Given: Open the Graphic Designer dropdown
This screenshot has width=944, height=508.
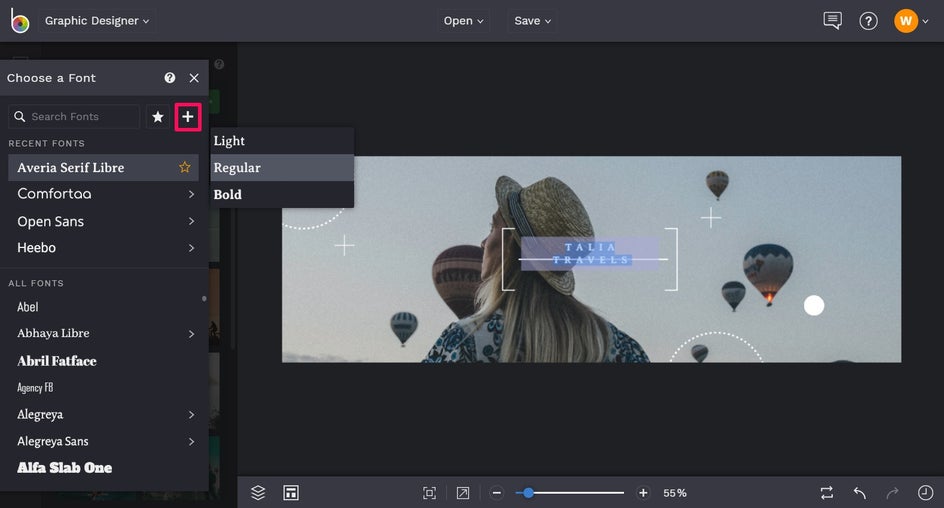Looking at the screenshot, I should pyautogui.click(x=97, y=20).
